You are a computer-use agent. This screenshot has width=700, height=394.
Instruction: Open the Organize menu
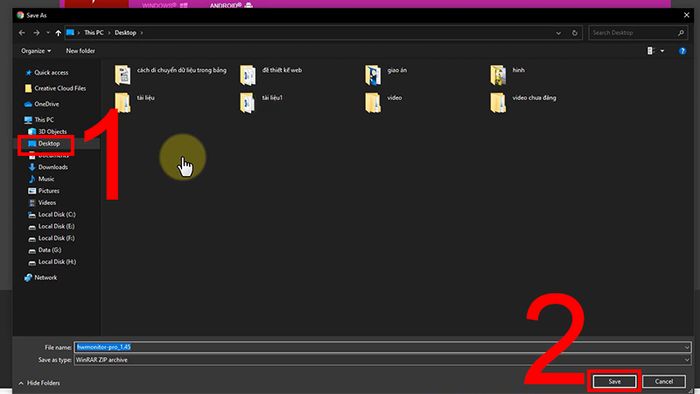click(36, 51)
